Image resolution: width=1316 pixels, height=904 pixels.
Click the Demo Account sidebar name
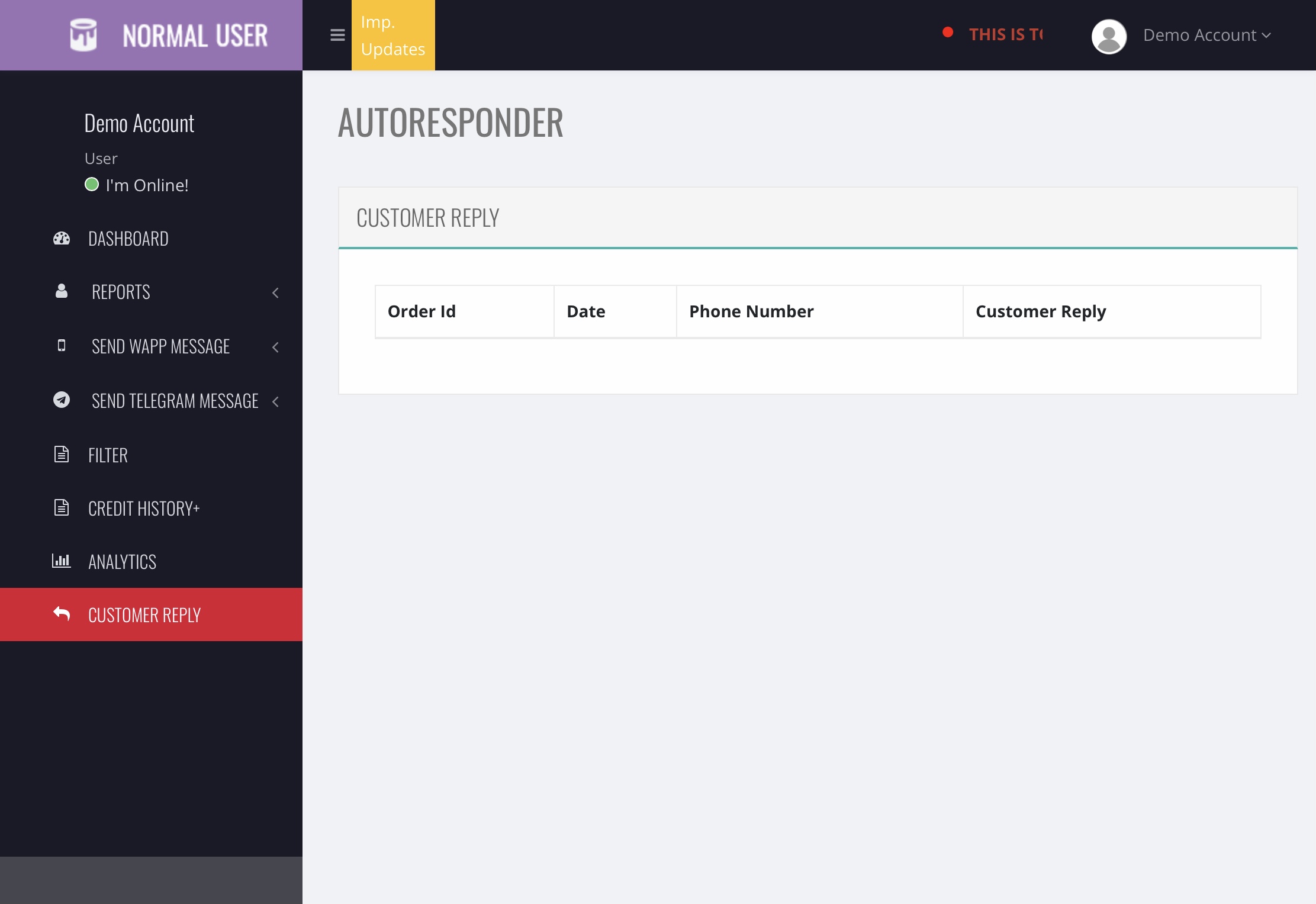coord(139,124)
